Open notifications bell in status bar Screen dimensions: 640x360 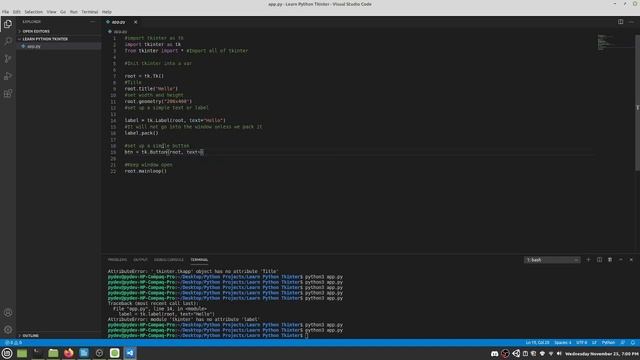click(633, 342)
